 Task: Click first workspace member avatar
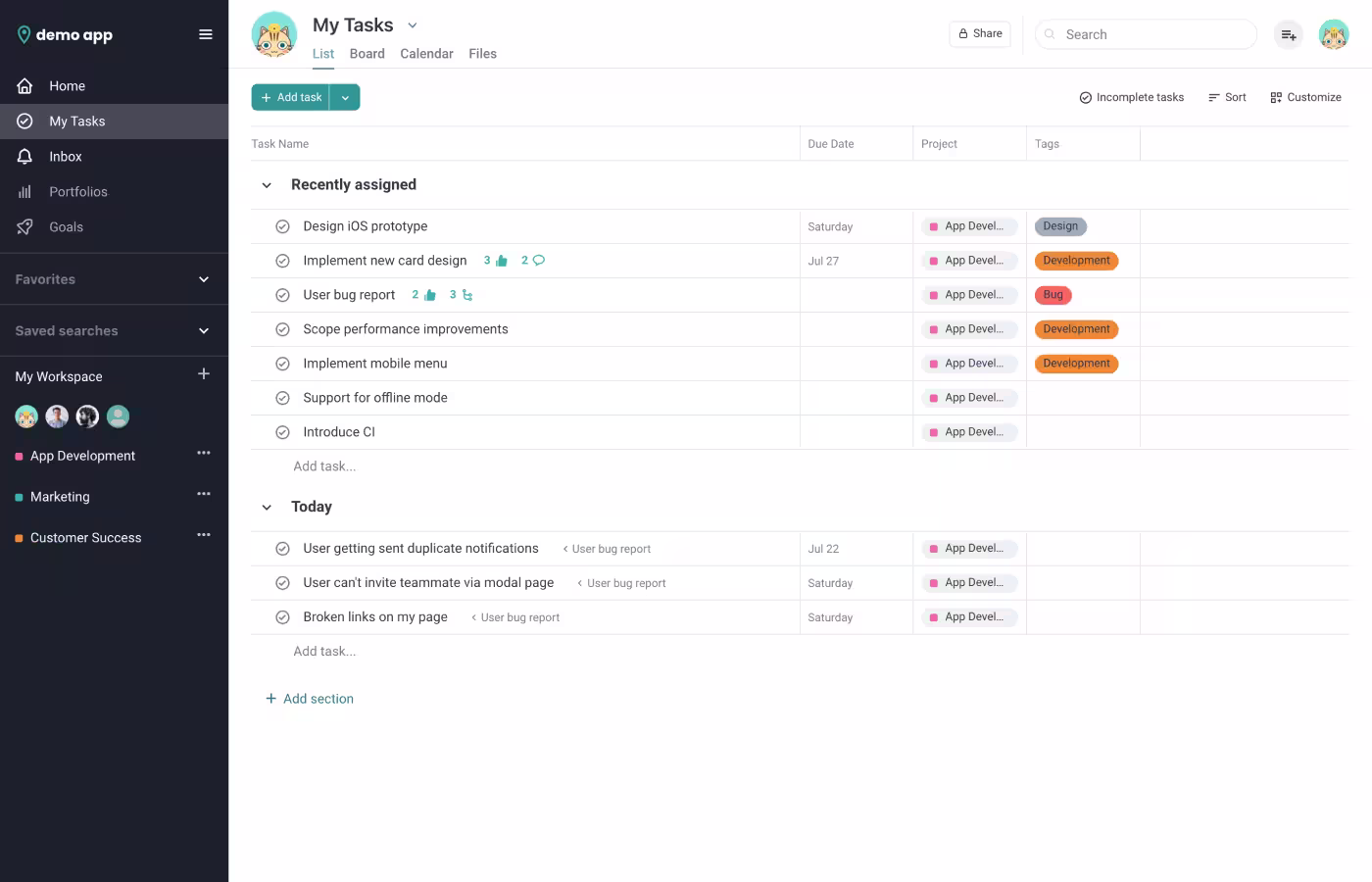click(x=26, y=416)
